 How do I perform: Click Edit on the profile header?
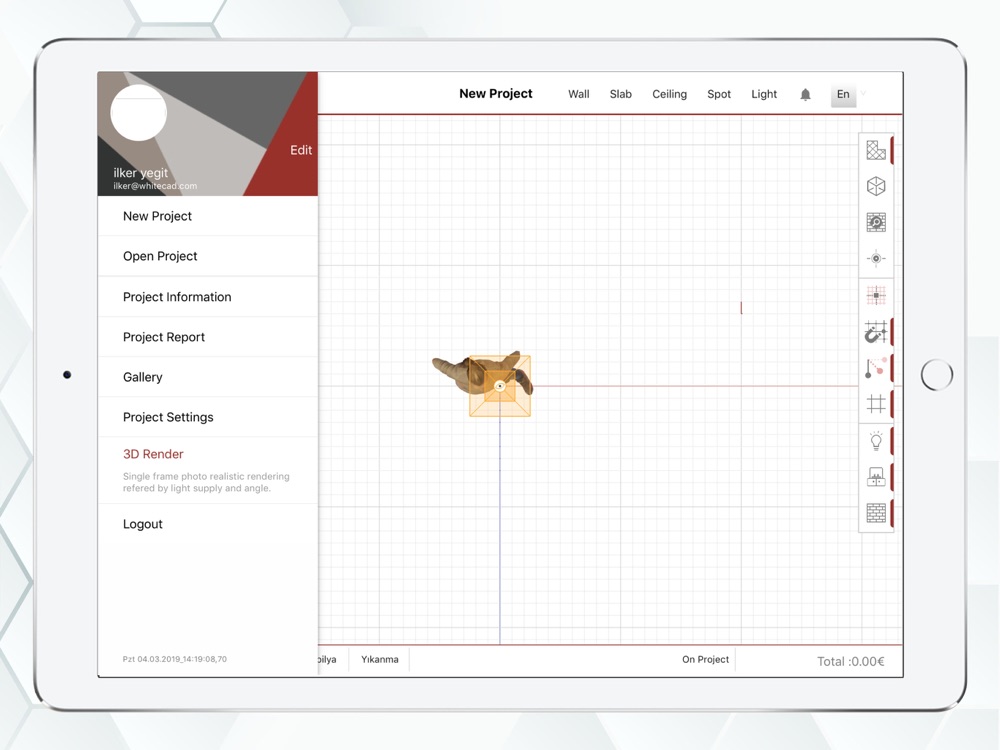(300, 150)
